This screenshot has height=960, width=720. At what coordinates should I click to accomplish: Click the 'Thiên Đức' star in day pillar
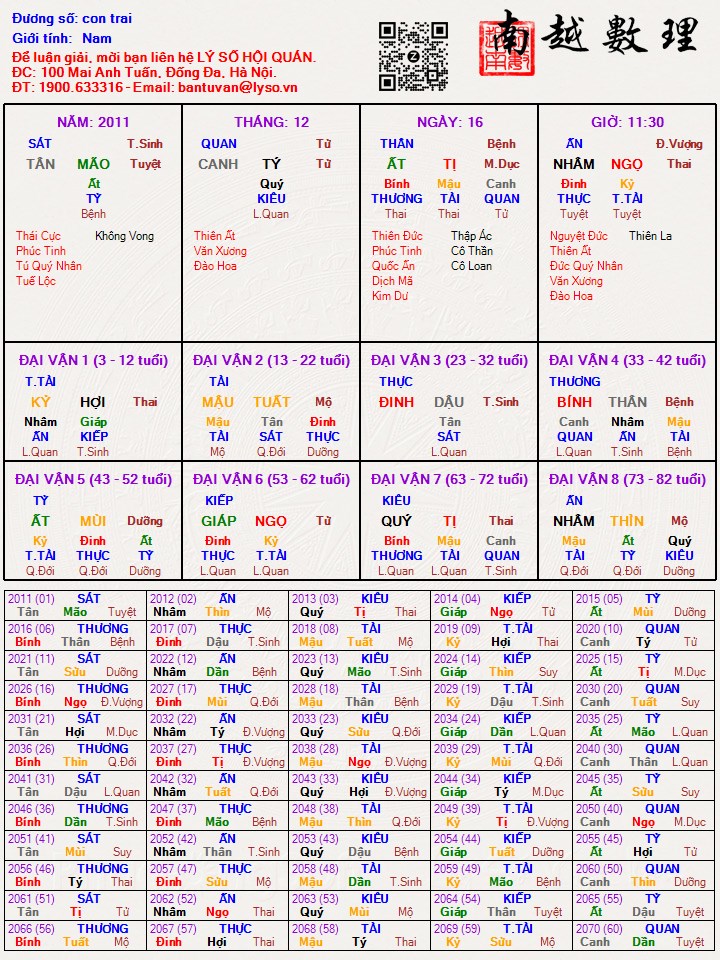(397, 236)
